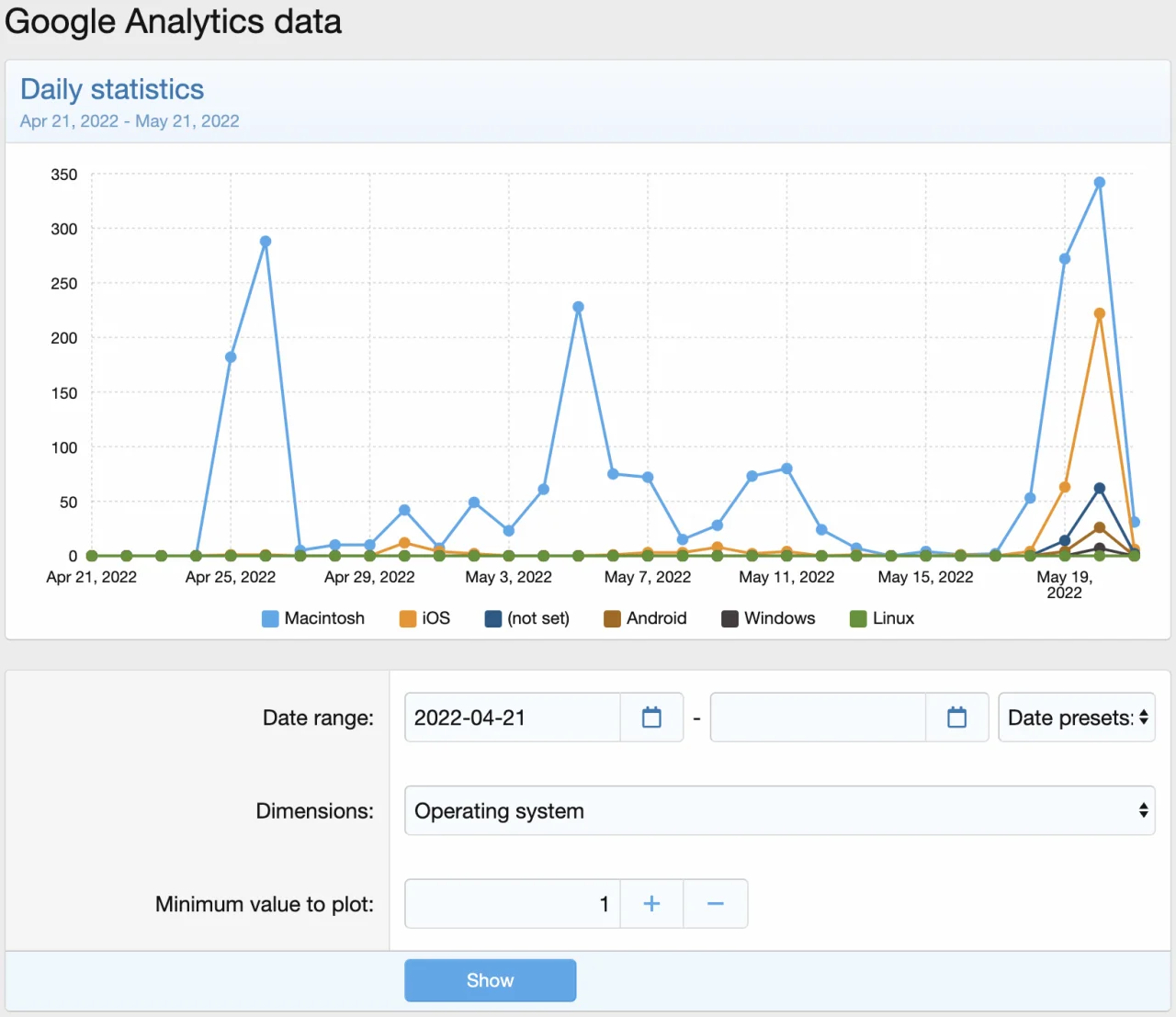This screenshot has width=1176, height=1017.
Task: Hide the Linux series via legend
Action: [882, 618]
